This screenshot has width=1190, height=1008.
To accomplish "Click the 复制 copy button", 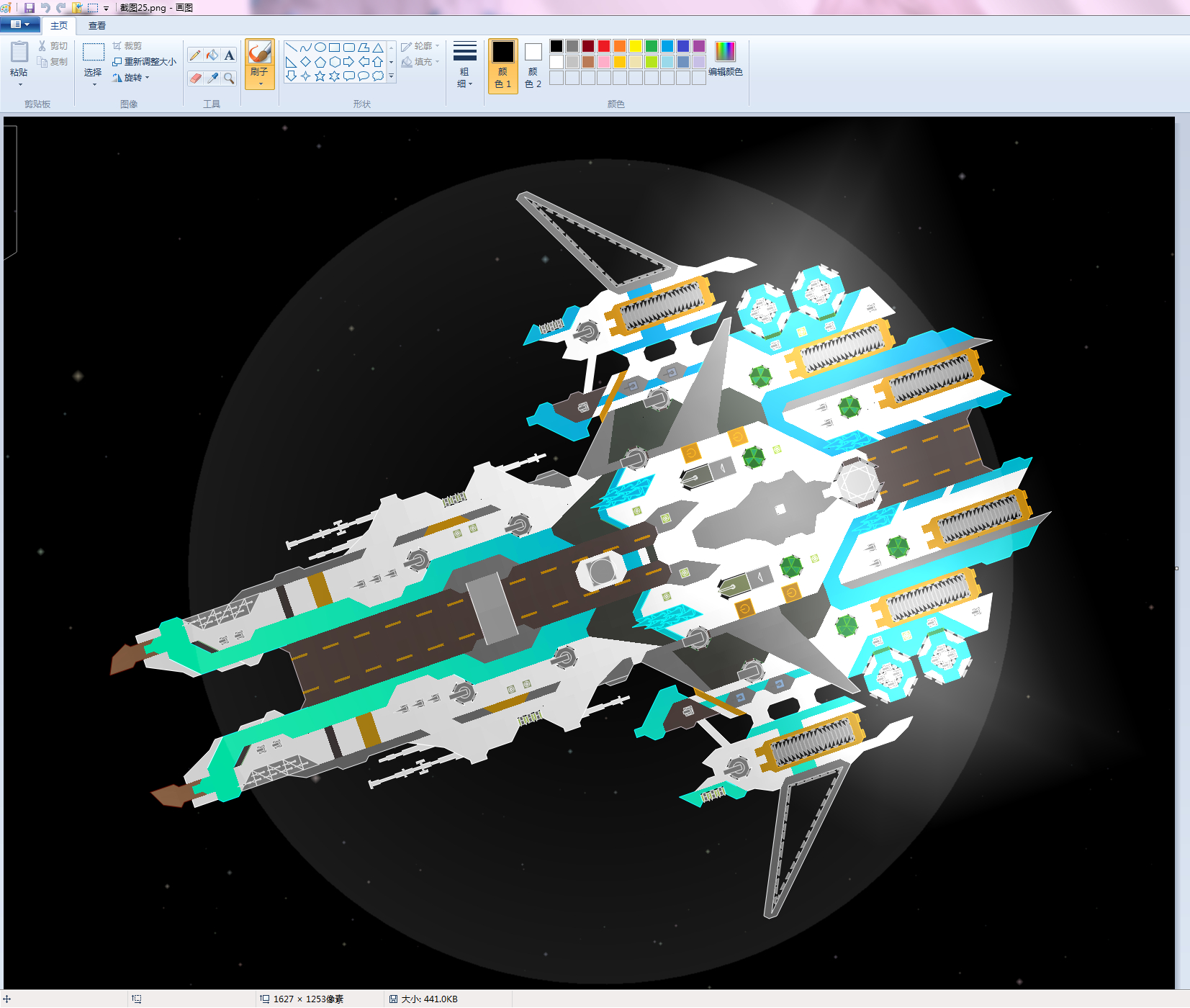I will (x=53, y=62).
